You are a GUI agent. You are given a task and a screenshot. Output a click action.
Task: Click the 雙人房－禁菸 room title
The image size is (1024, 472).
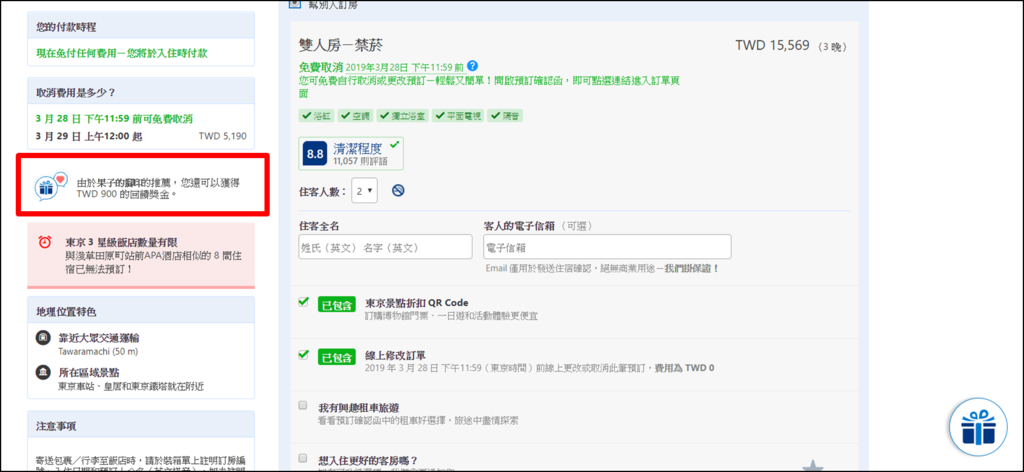pos(341,46)
